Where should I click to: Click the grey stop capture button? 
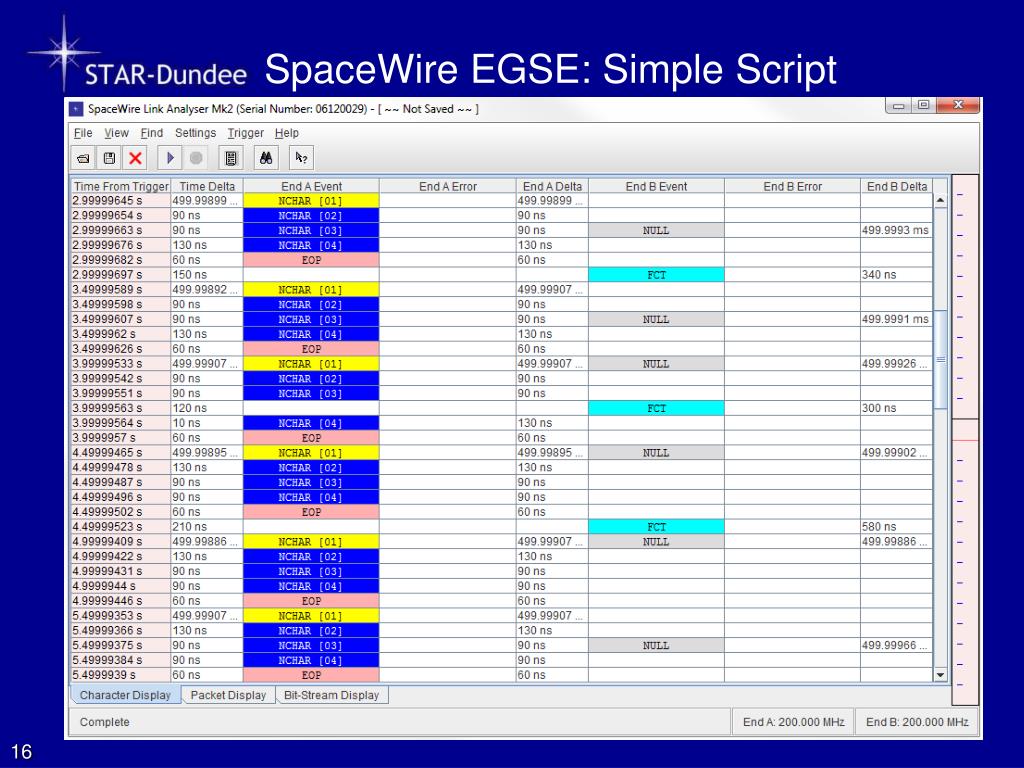pyautogui.click(x=196, y=158)
